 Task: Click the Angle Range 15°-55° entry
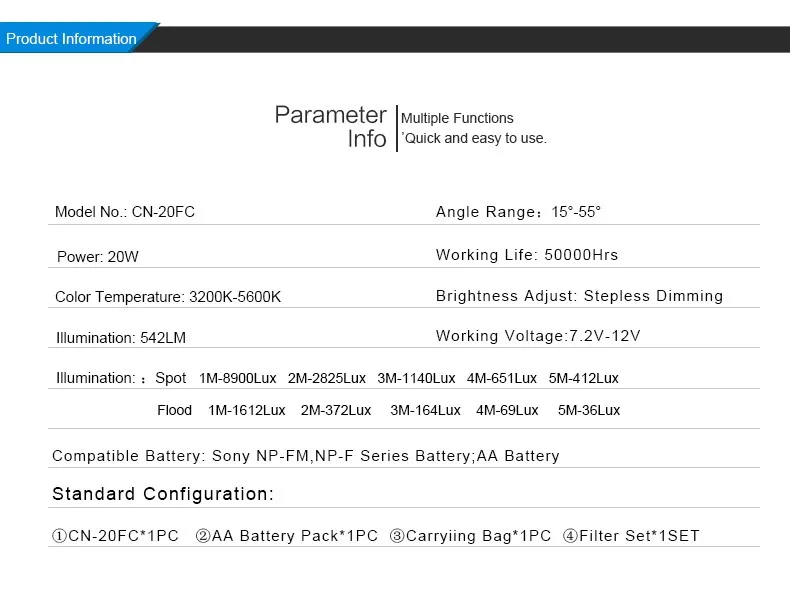[x=518, y=212]
